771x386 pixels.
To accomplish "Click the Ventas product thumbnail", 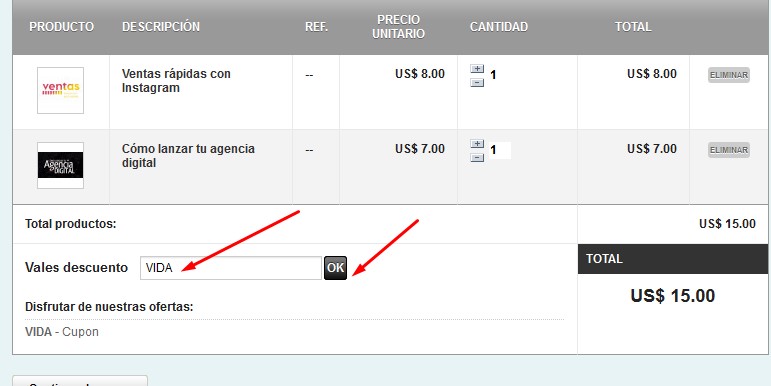I will click(60, 90).
